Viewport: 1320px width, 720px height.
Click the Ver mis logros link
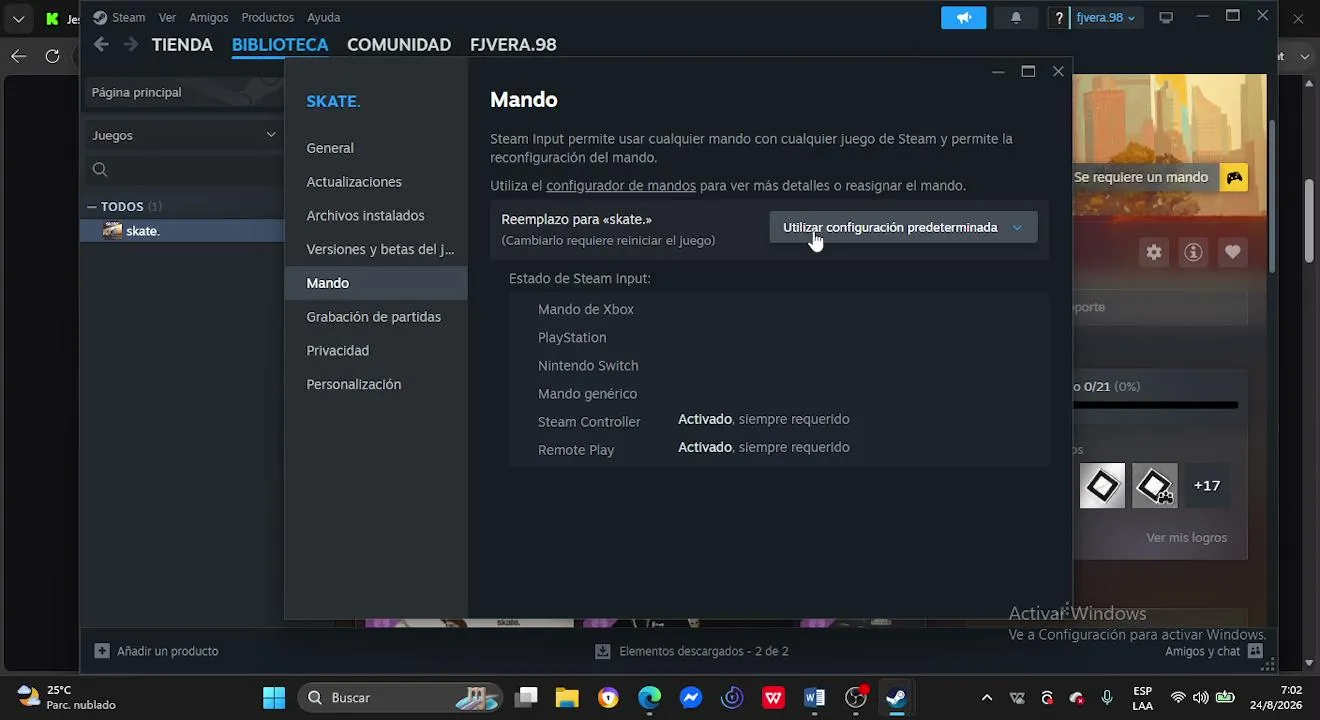[1186, 538]
